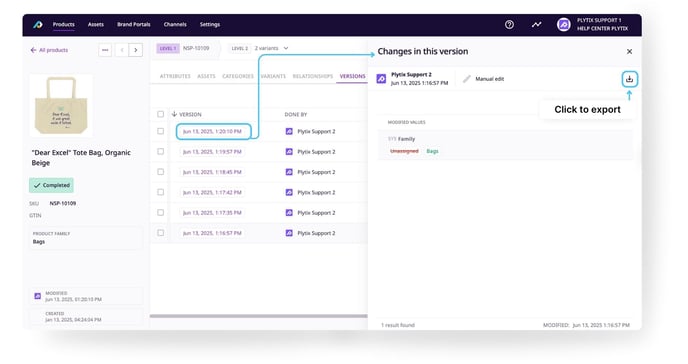
Task: Open the Brand Portals menu
Action: 134,25
